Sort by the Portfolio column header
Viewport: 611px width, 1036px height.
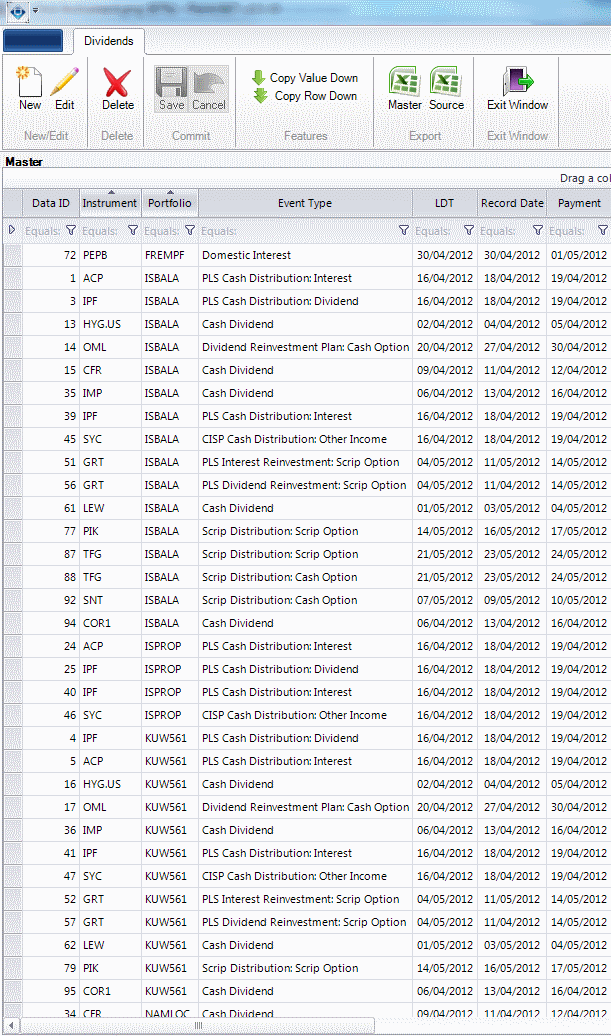tap(170, 203)
